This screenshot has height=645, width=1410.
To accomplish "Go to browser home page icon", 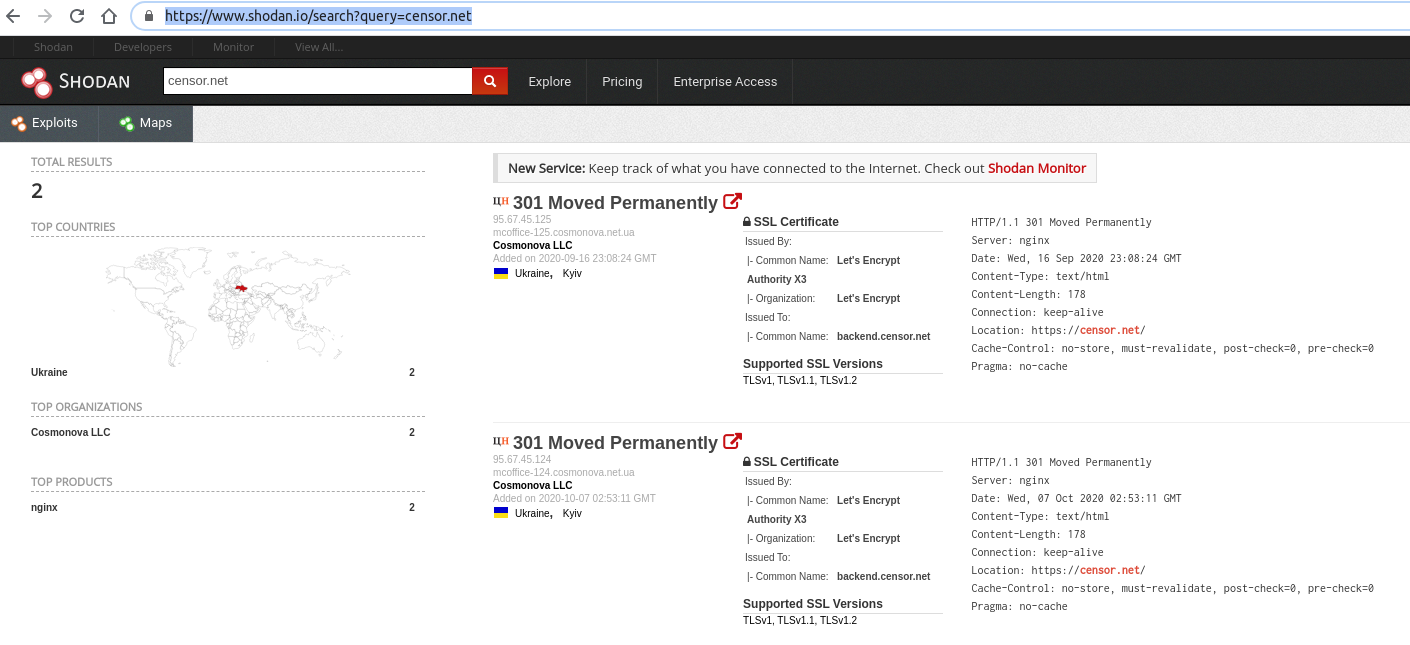I will tap(109, 16).
